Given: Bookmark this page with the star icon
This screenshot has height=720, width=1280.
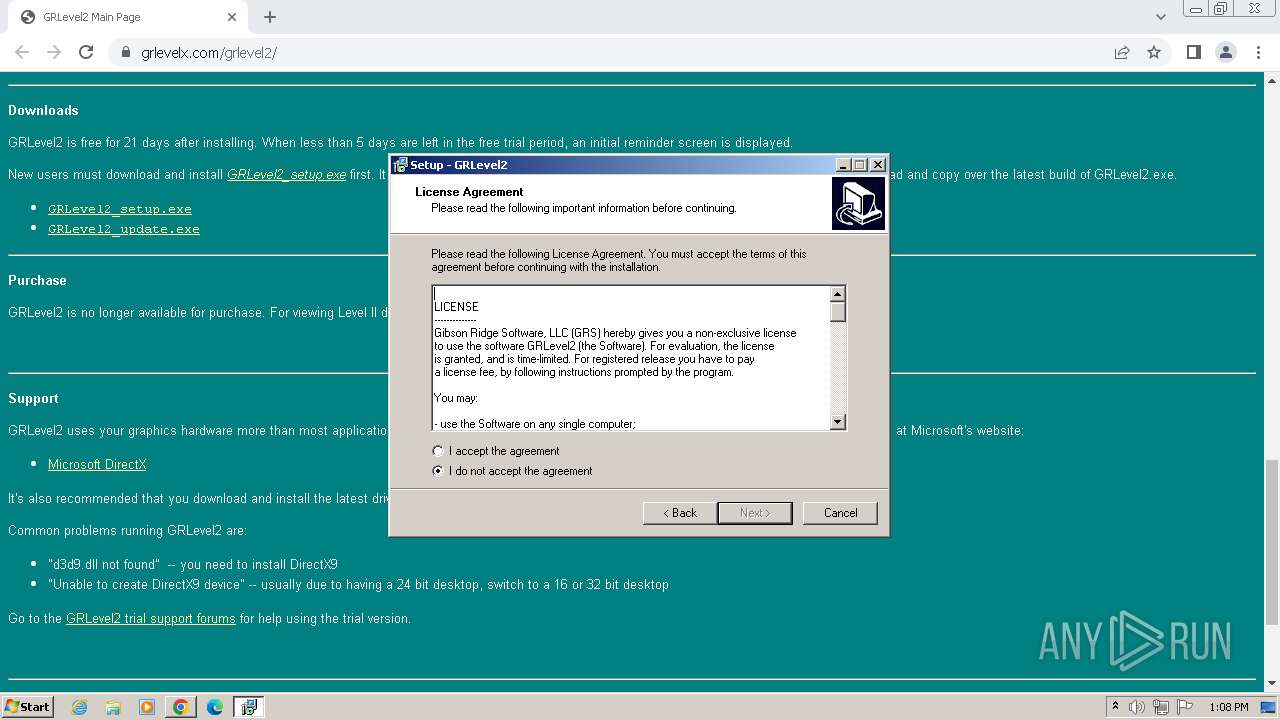Looking at the screenshot, I should click(x=1154, y=52).
